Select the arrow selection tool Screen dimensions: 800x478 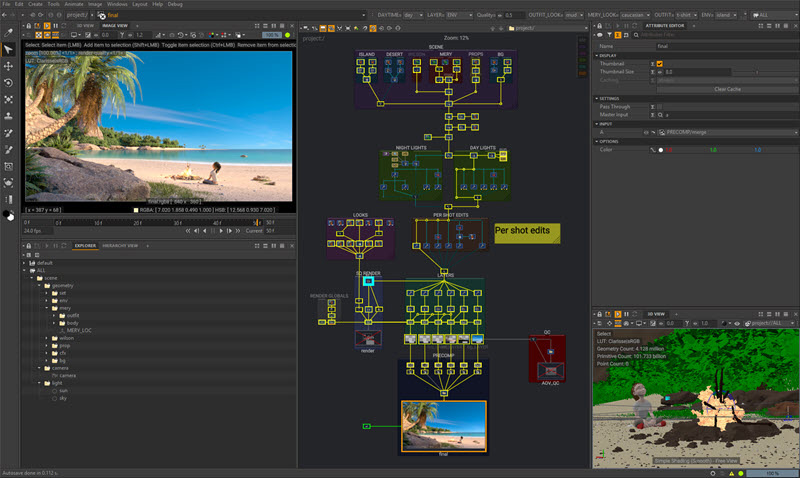tap(9, 48)
